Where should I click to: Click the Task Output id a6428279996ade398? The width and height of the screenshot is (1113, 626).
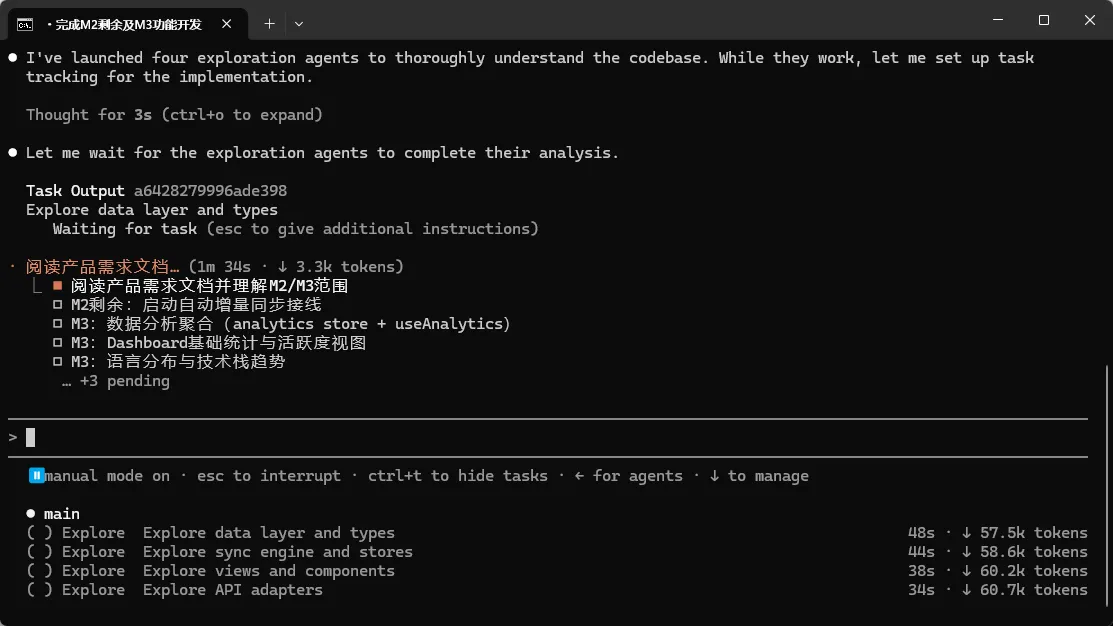(211, 191)
